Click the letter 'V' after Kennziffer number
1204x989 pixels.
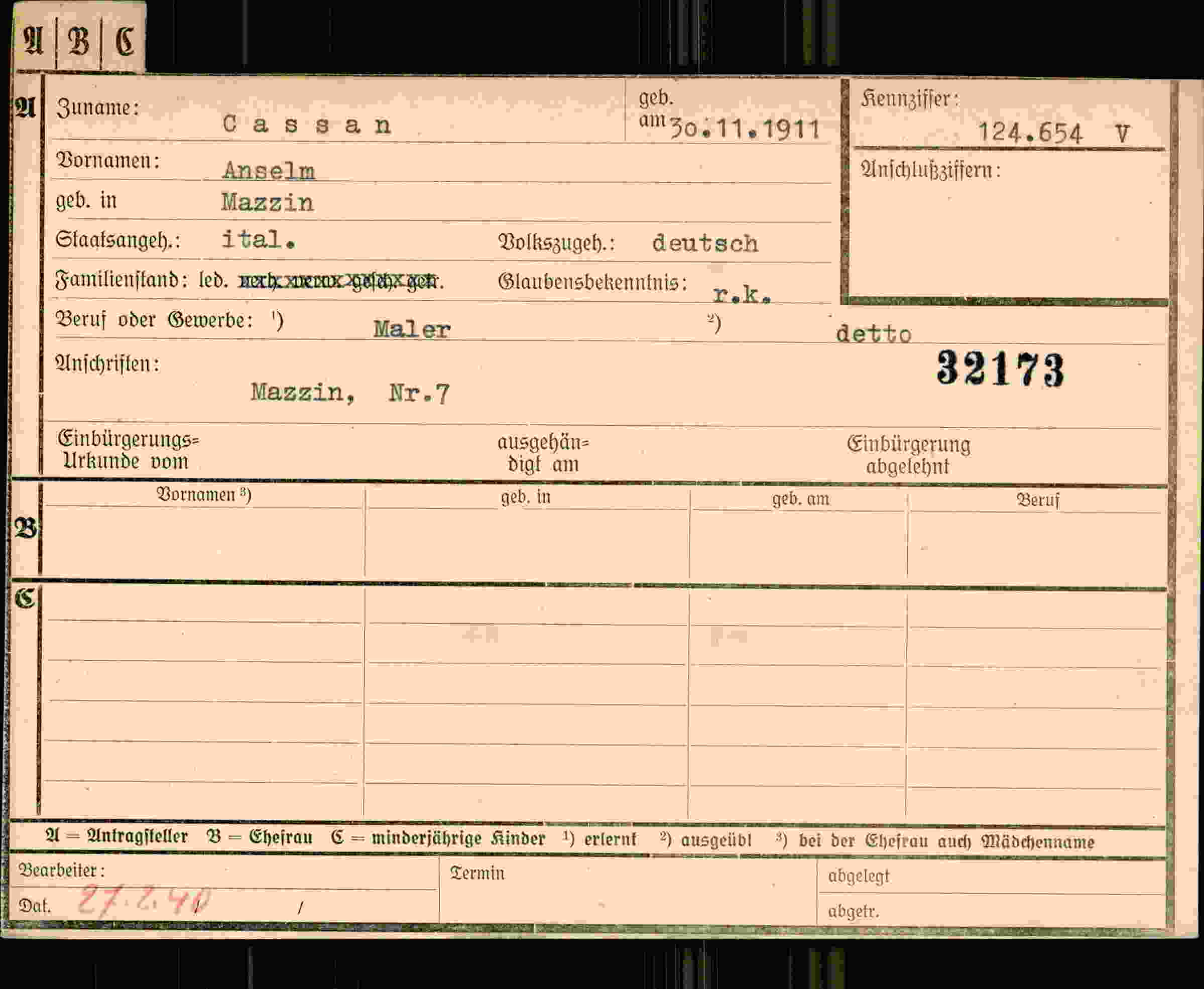coord(1122,135)
